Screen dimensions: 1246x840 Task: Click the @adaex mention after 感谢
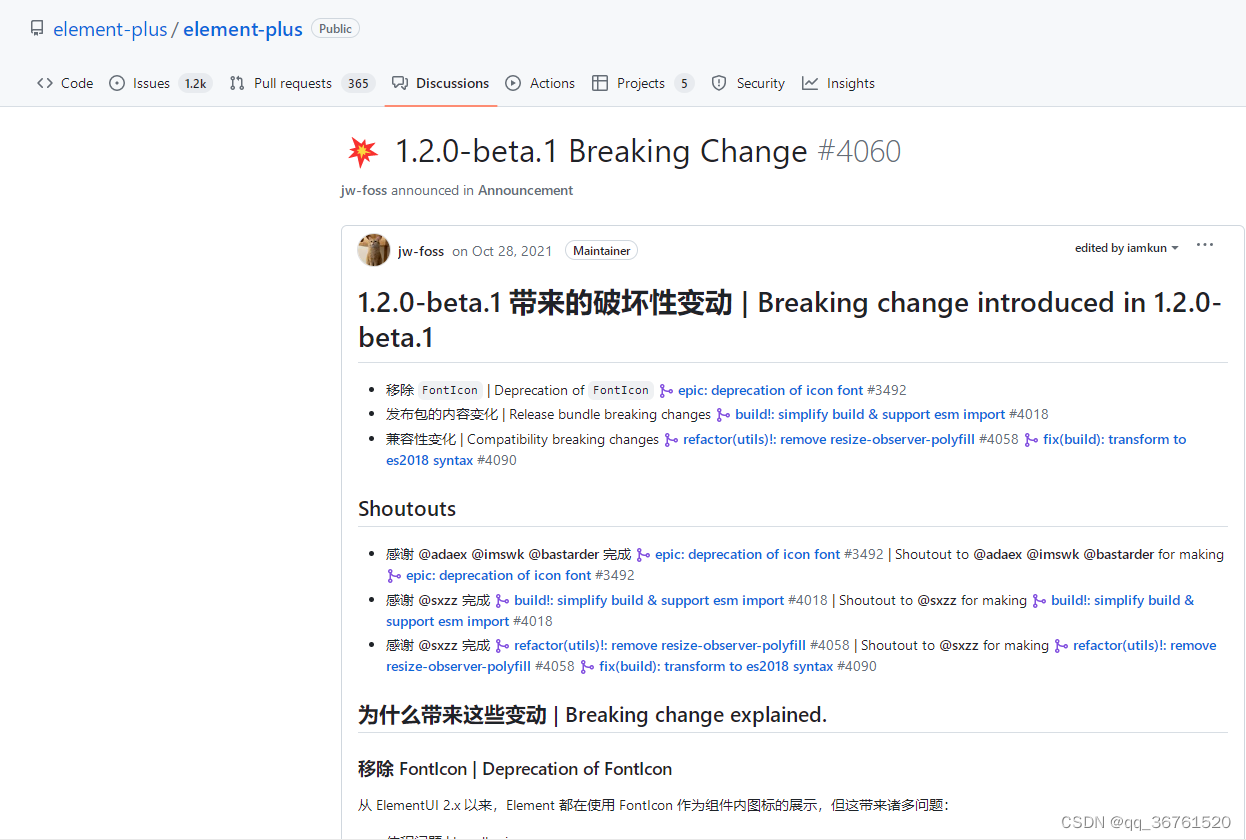click(x=442, y=554)
